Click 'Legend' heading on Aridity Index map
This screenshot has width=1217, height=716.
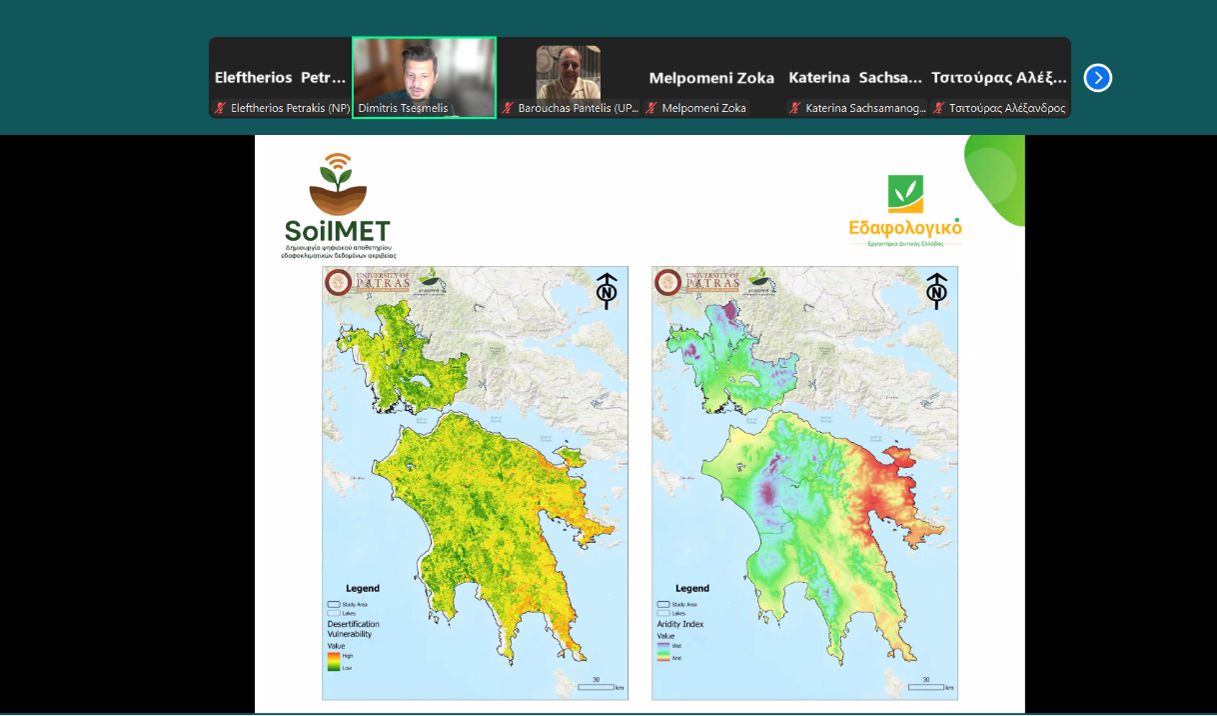[x=692, y=588]
